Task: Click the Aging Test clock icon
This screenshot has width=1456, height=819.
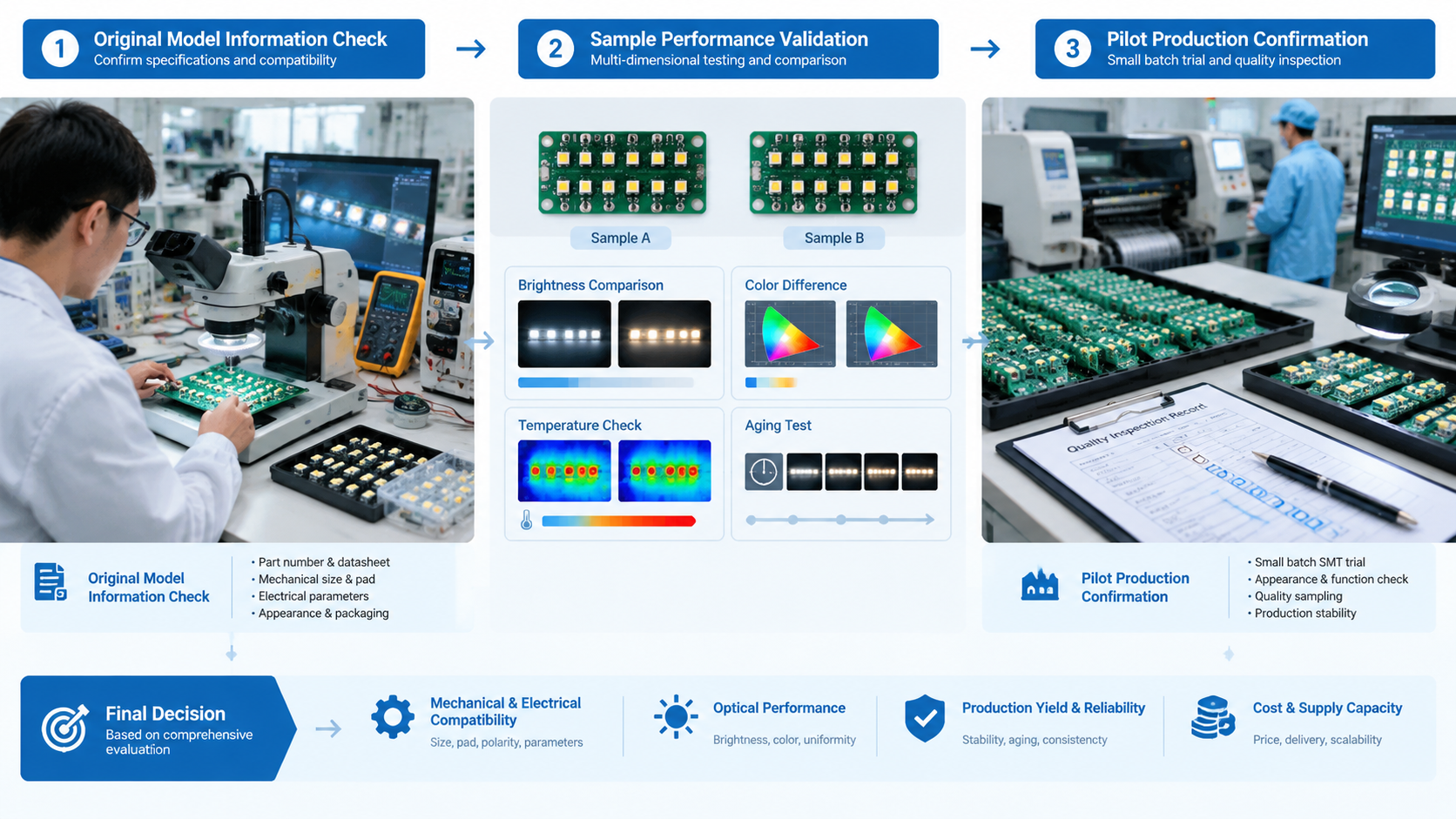Action: 764,472
